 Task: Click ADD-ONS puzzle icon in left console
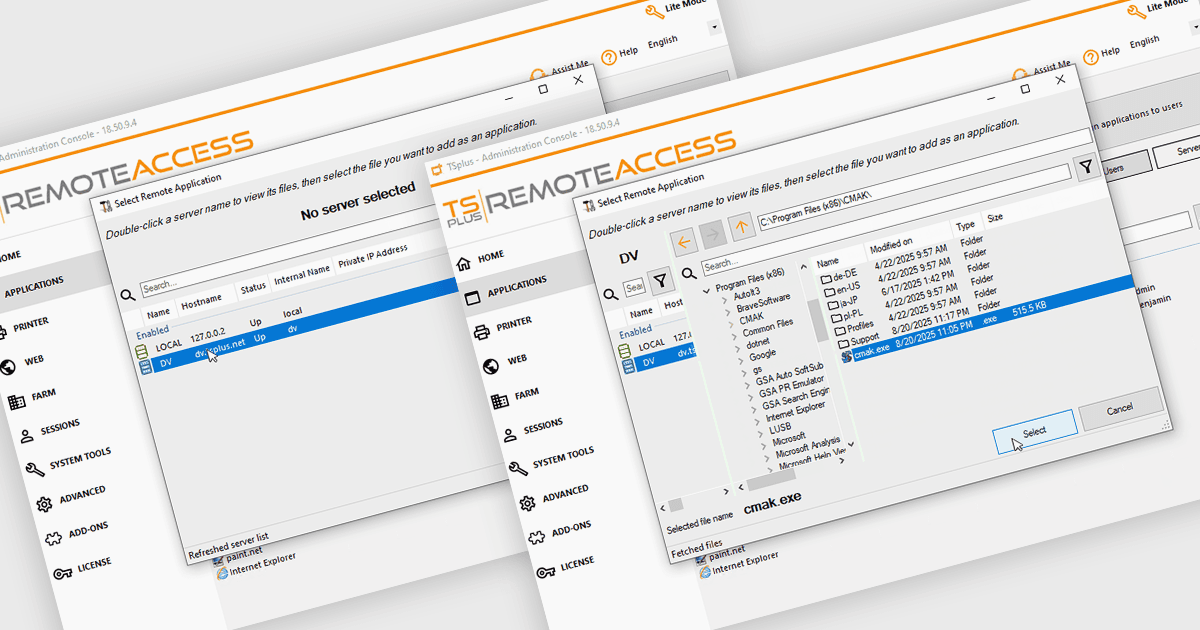[53, 537]
